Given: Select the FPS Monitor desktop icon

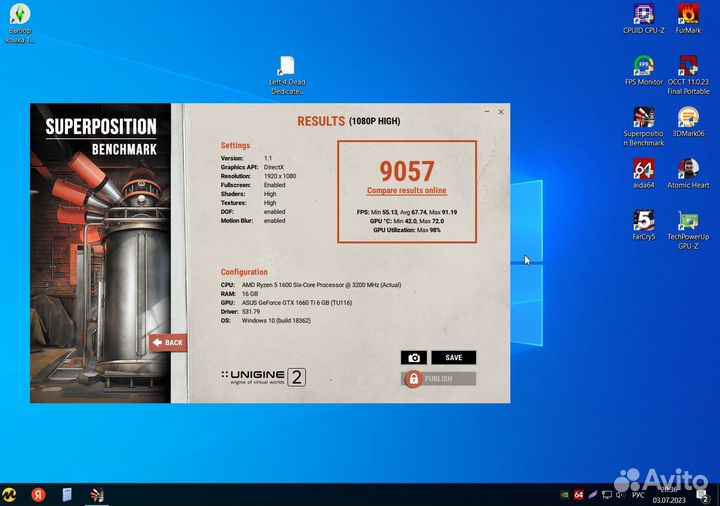Looking at the screenshot, I should pos(644,70).
